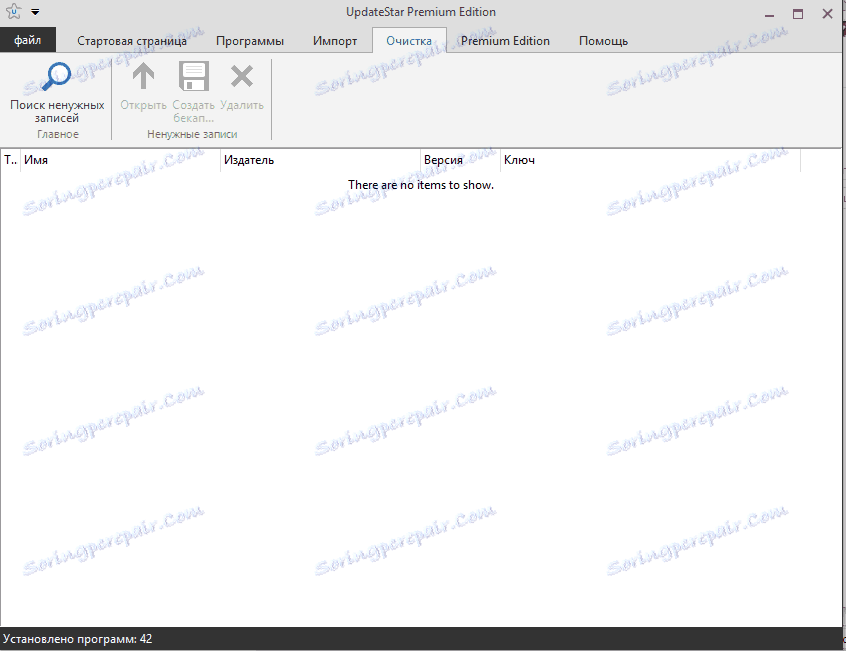Sort list by the Имя column header

120,160
